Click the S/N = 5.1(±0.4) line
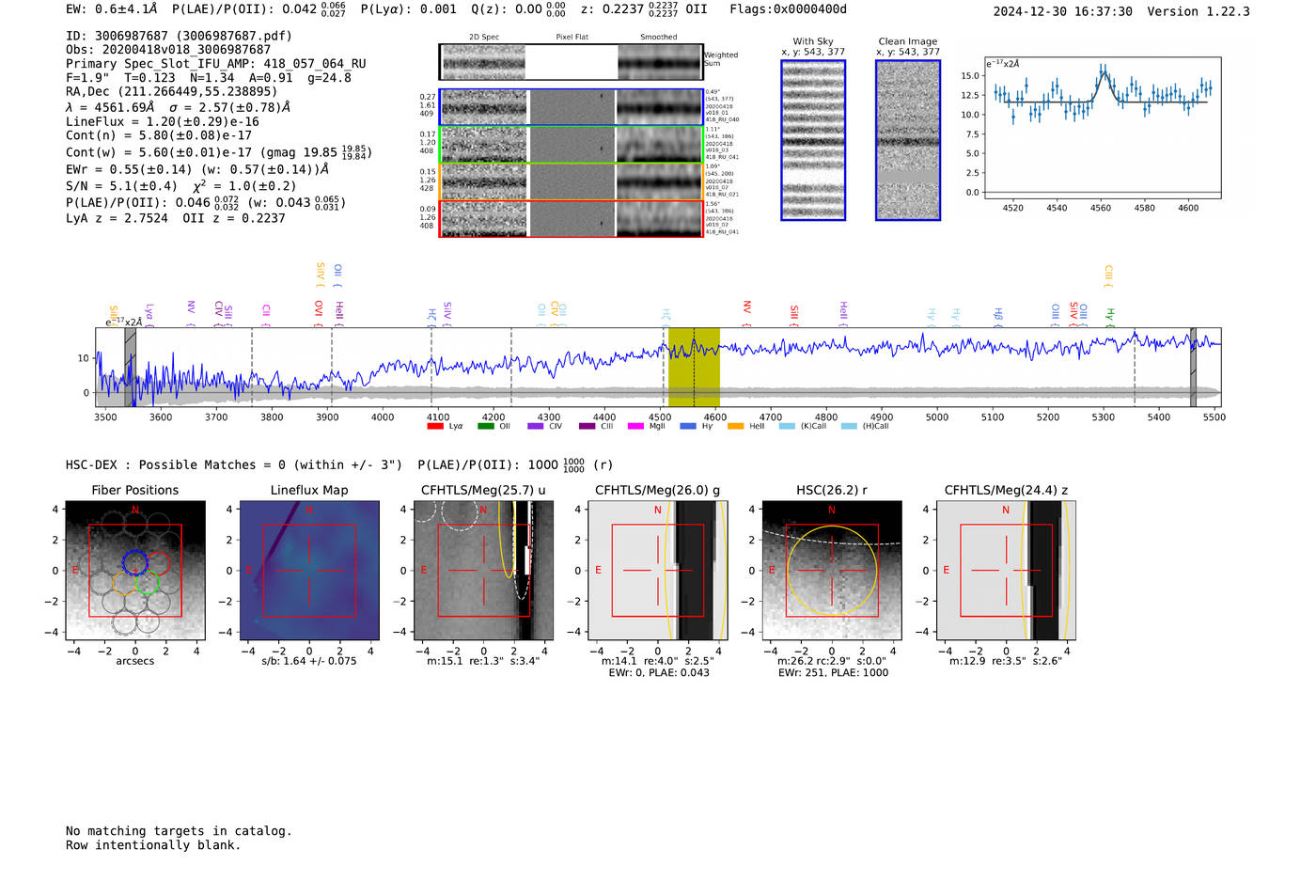Image resolution: width=1316 pixels, height=896 pixels. click(180, 185)
